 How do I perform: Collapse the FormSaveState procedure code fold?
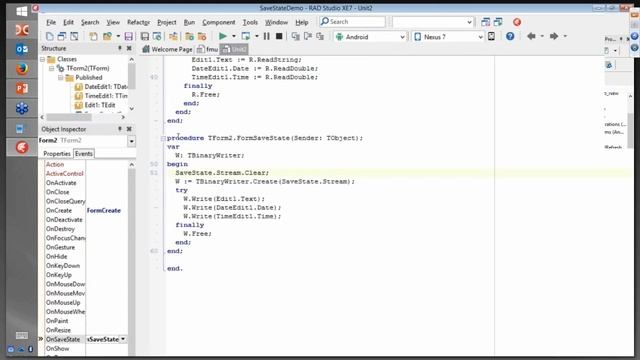coord(163,138)
